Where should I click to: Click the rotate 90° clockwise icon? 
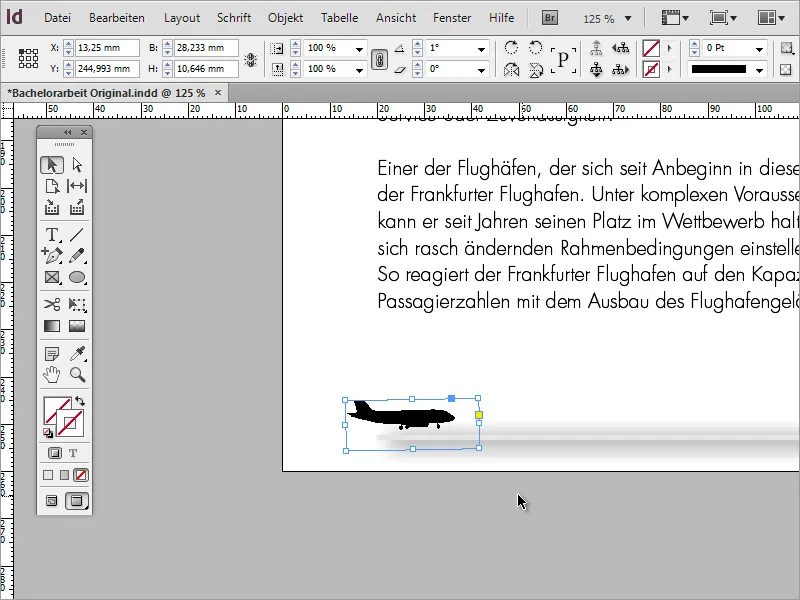(511, 48)
